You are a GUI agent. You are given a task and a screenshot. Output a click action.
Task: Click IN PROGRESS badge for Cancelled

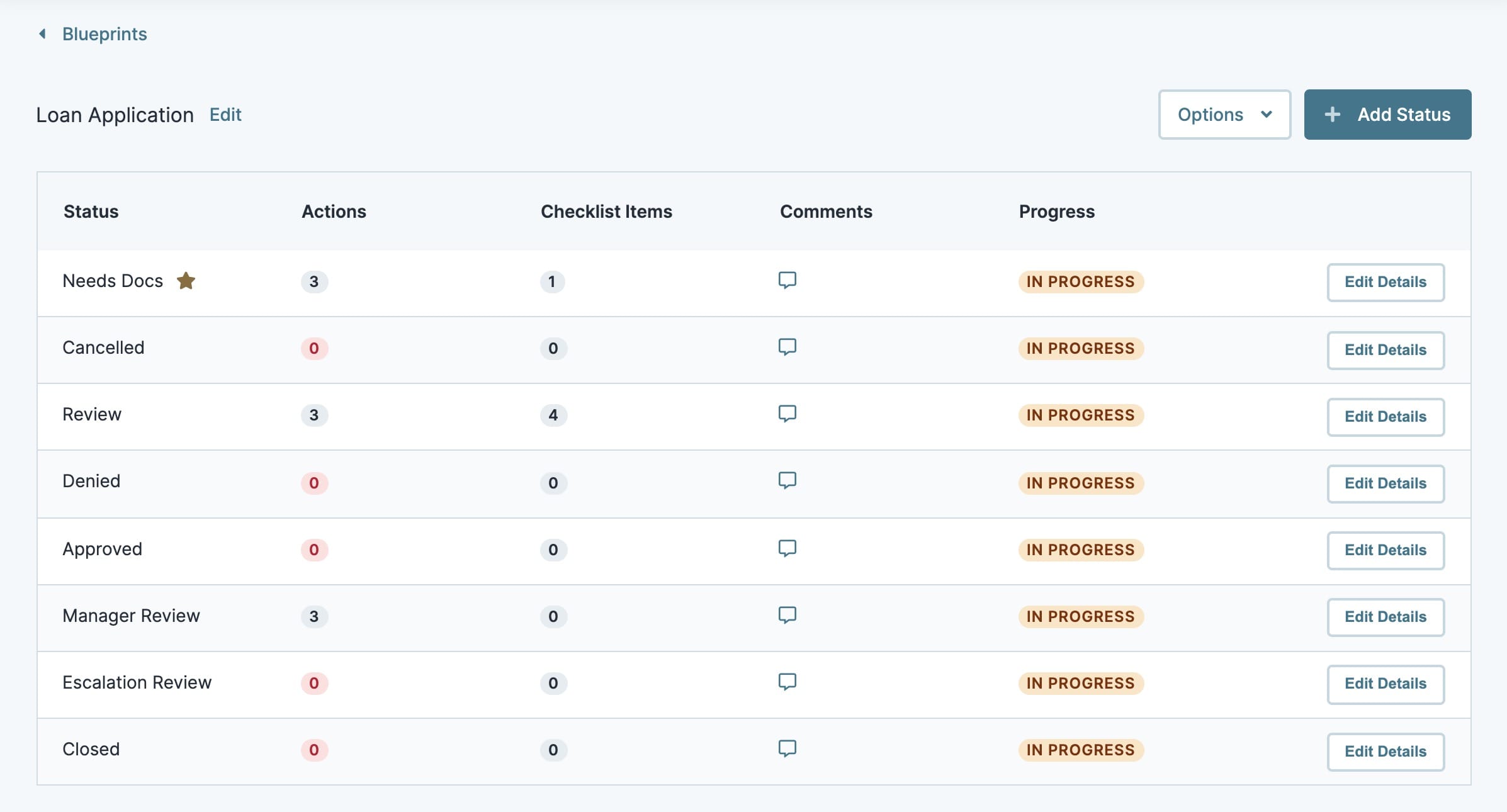click(1081, 348)
